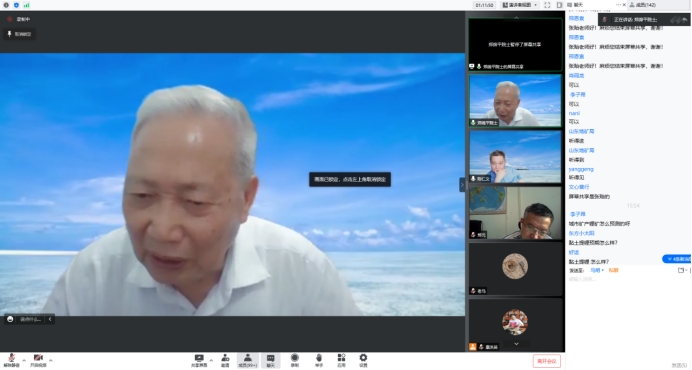The image size is (692, 370).
Task: Expand the microphone audio options arrow
Action: click(24, 360)
